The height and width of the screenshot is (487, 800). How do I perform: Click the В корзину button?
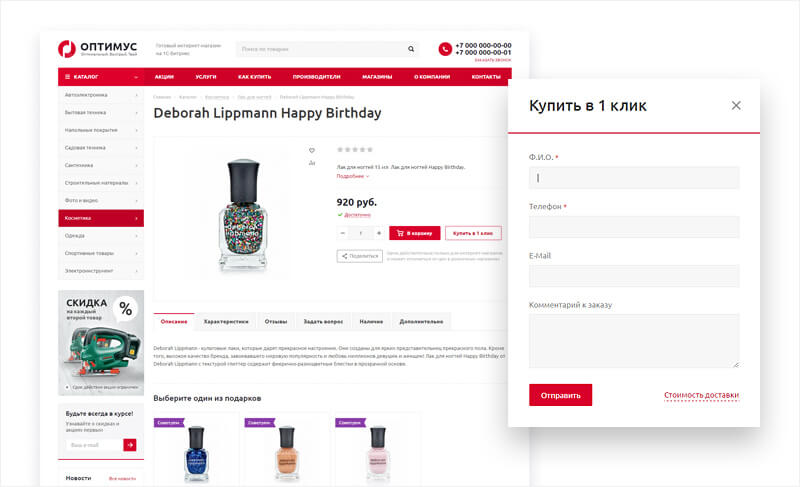[x=414, y=233]
